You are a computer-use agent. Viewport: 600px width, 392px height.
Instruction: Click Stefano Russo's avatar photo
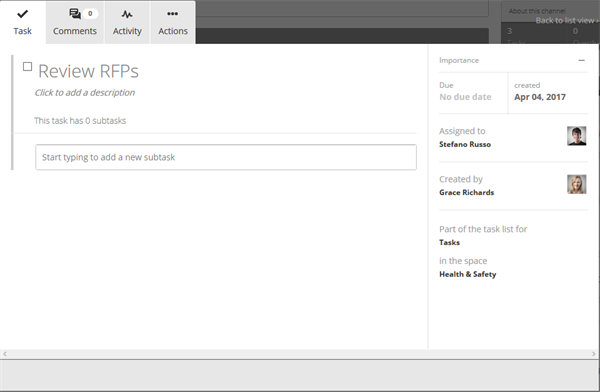pyautogui.click(x=576, y=136)
